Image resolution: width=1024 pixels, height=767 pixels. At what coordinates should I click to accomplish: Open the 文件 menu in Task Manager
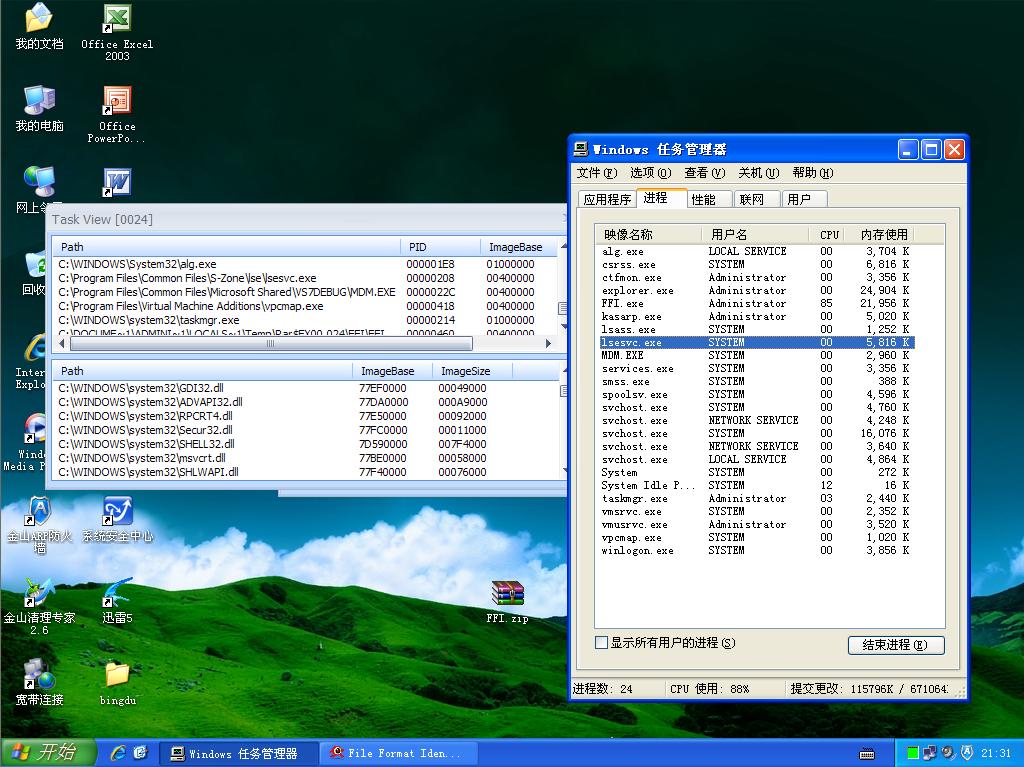[596, 173]
